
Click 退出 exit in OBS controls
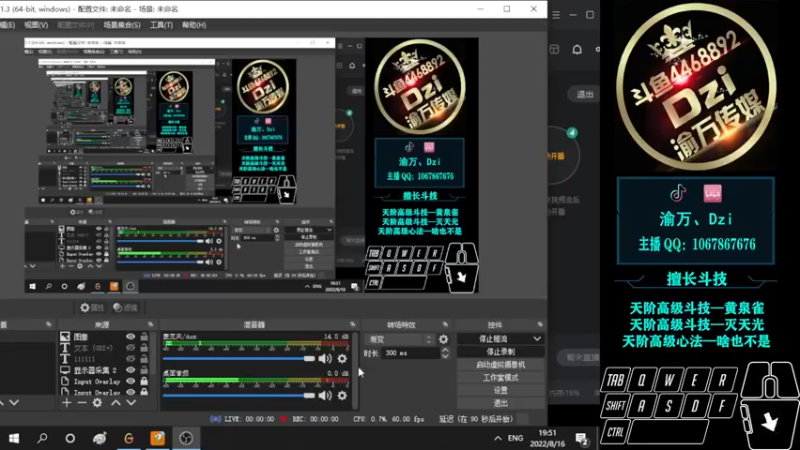(x=501, y=403)
